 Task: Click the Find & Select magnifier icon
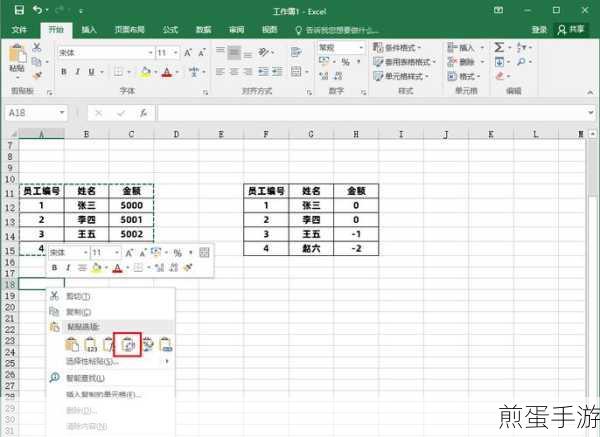click(x=521, y=62)
